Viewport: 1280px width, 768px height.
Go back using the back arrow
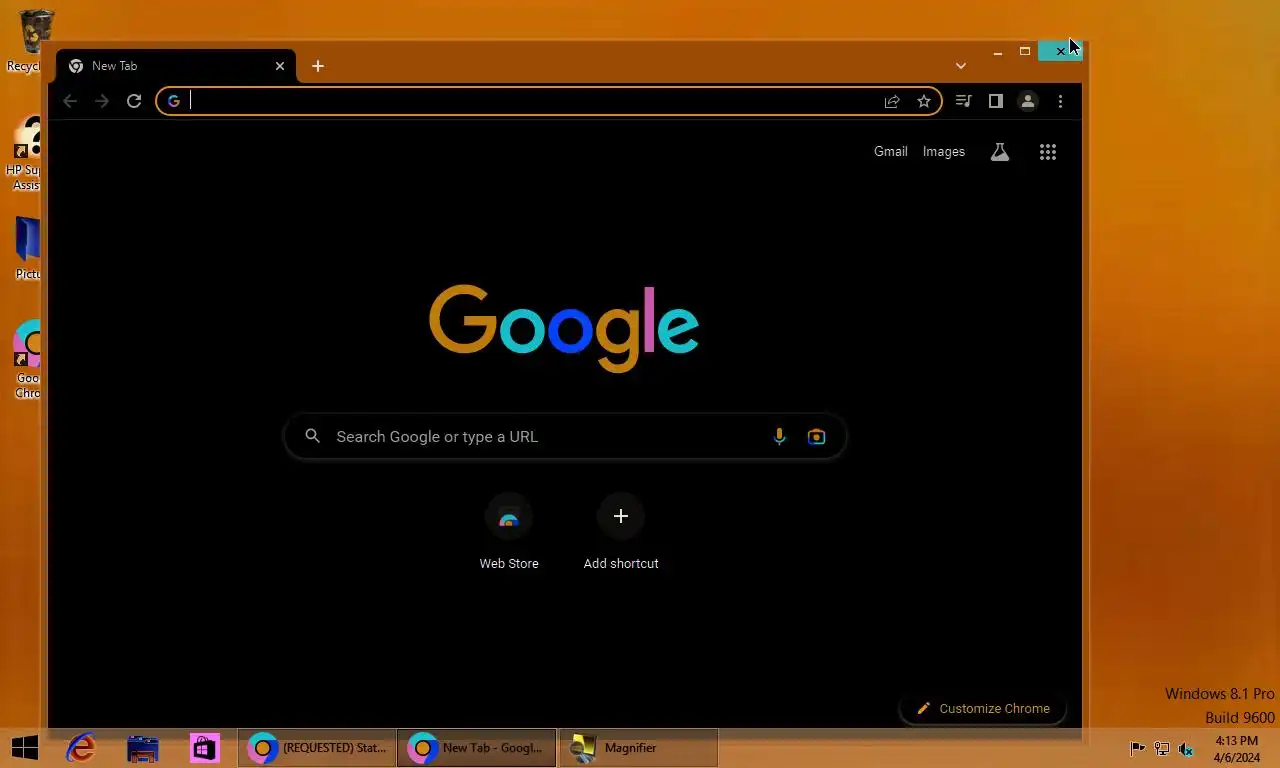pyautogui.click(x=70, y=101)
